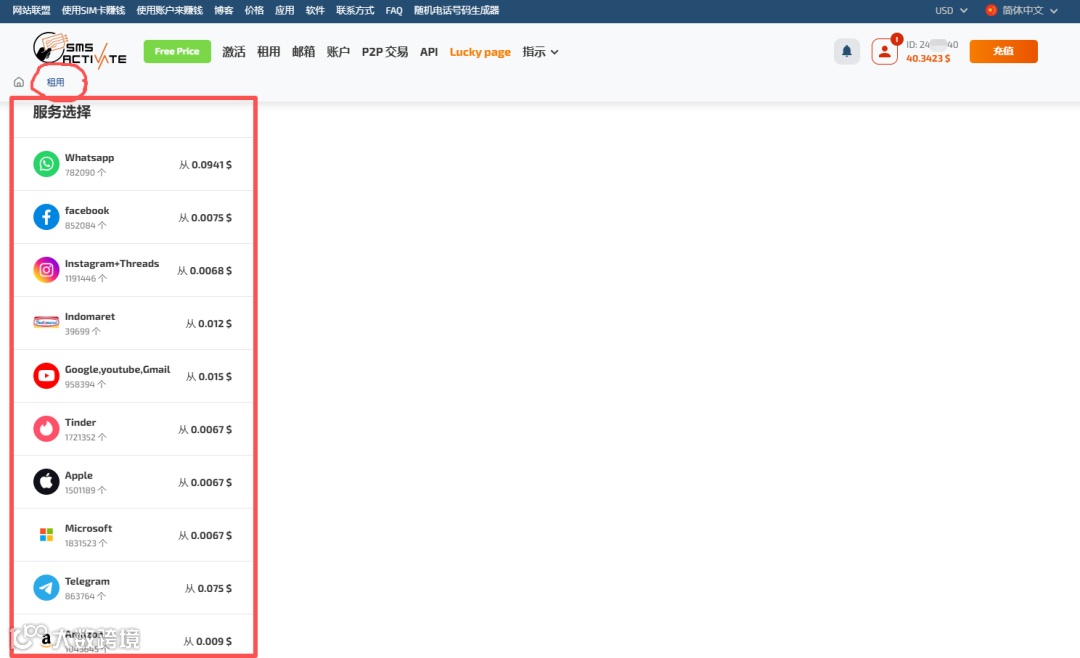
Task: Click the Whatsapp count 782090 个
Action: (85, 172)
